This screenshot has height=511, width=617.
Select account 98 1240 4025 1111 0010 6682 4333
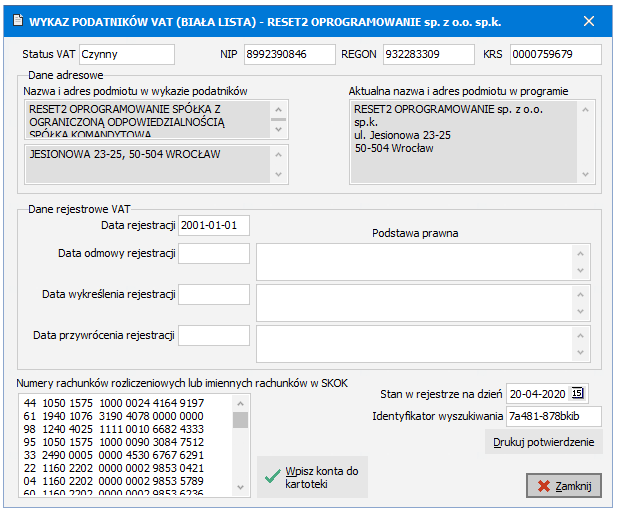tap(114, 429)
